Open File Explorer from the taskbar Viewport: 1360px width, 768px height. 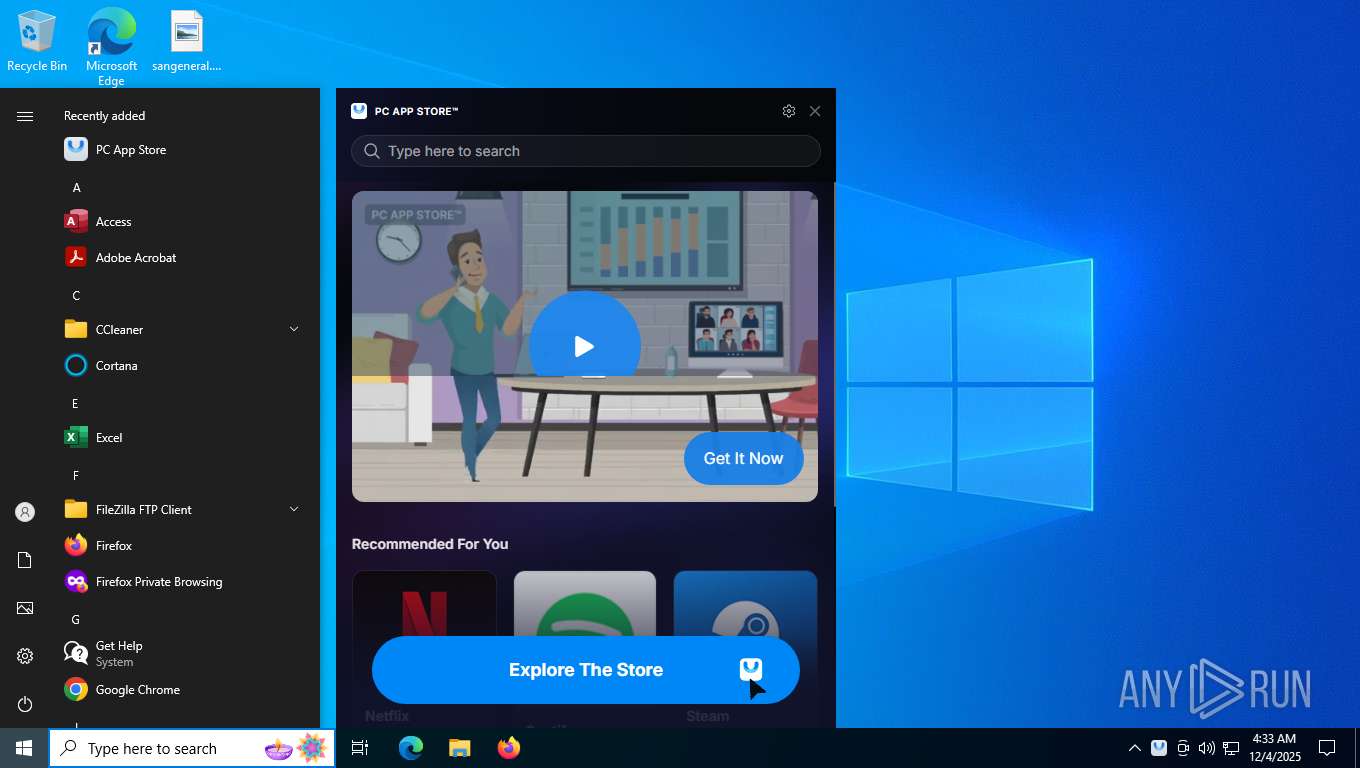[x=459, y=748]
